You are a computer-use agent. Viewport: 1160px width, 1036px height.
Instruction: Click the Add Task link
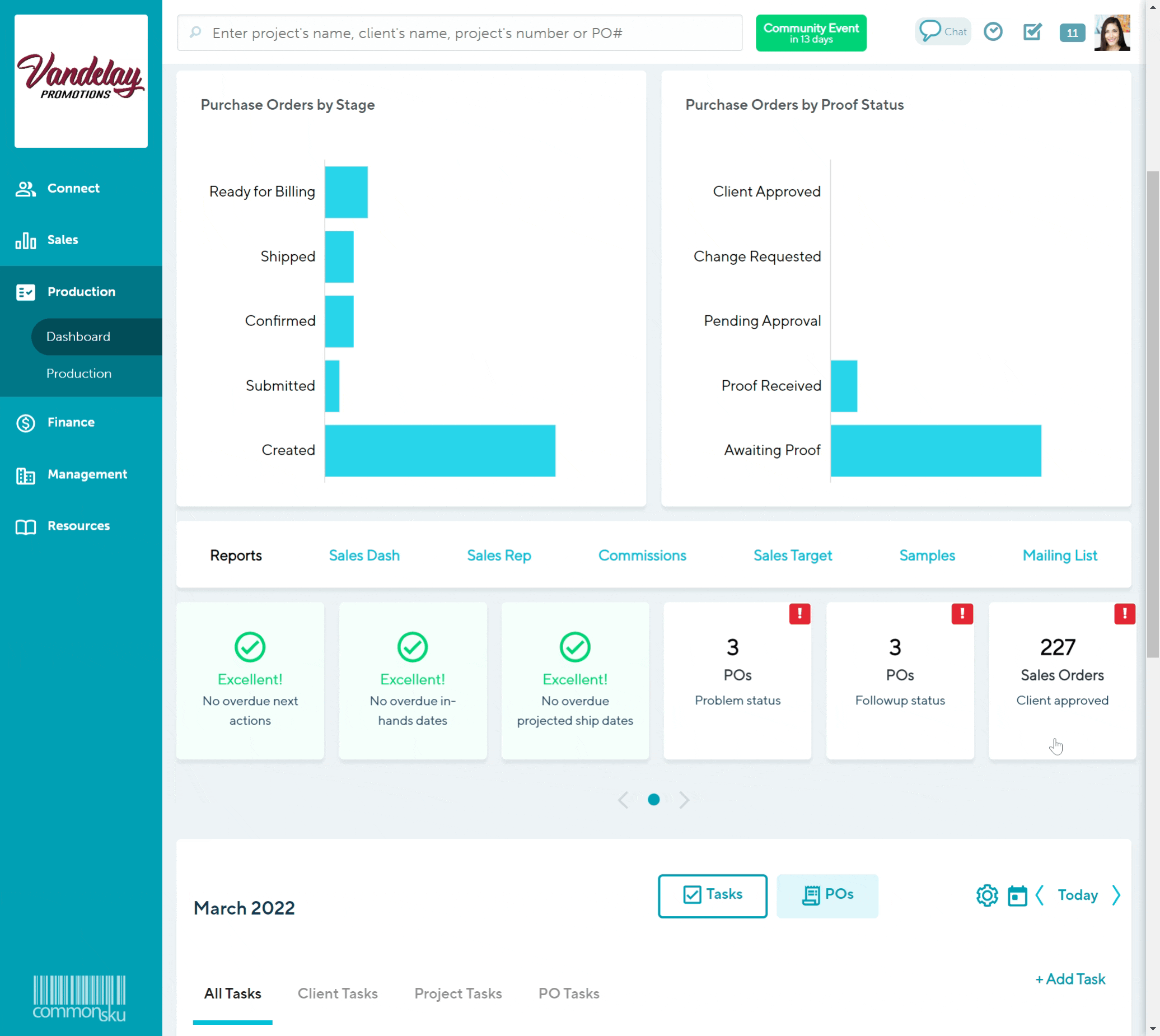point(1070,979)
